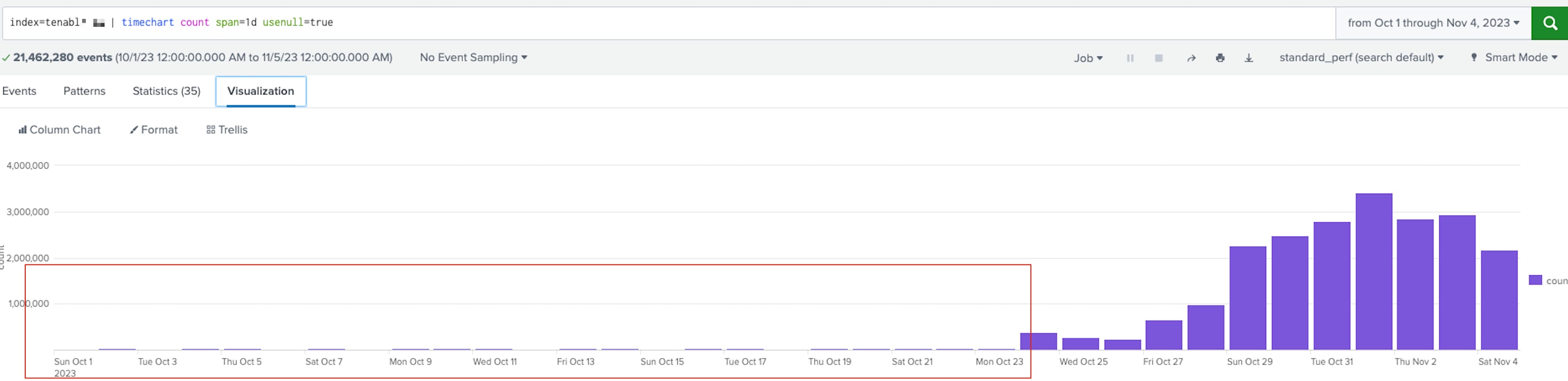Open the Statistics (35) tab
This screenshot has width=1568, height=381.
point(166,91)
